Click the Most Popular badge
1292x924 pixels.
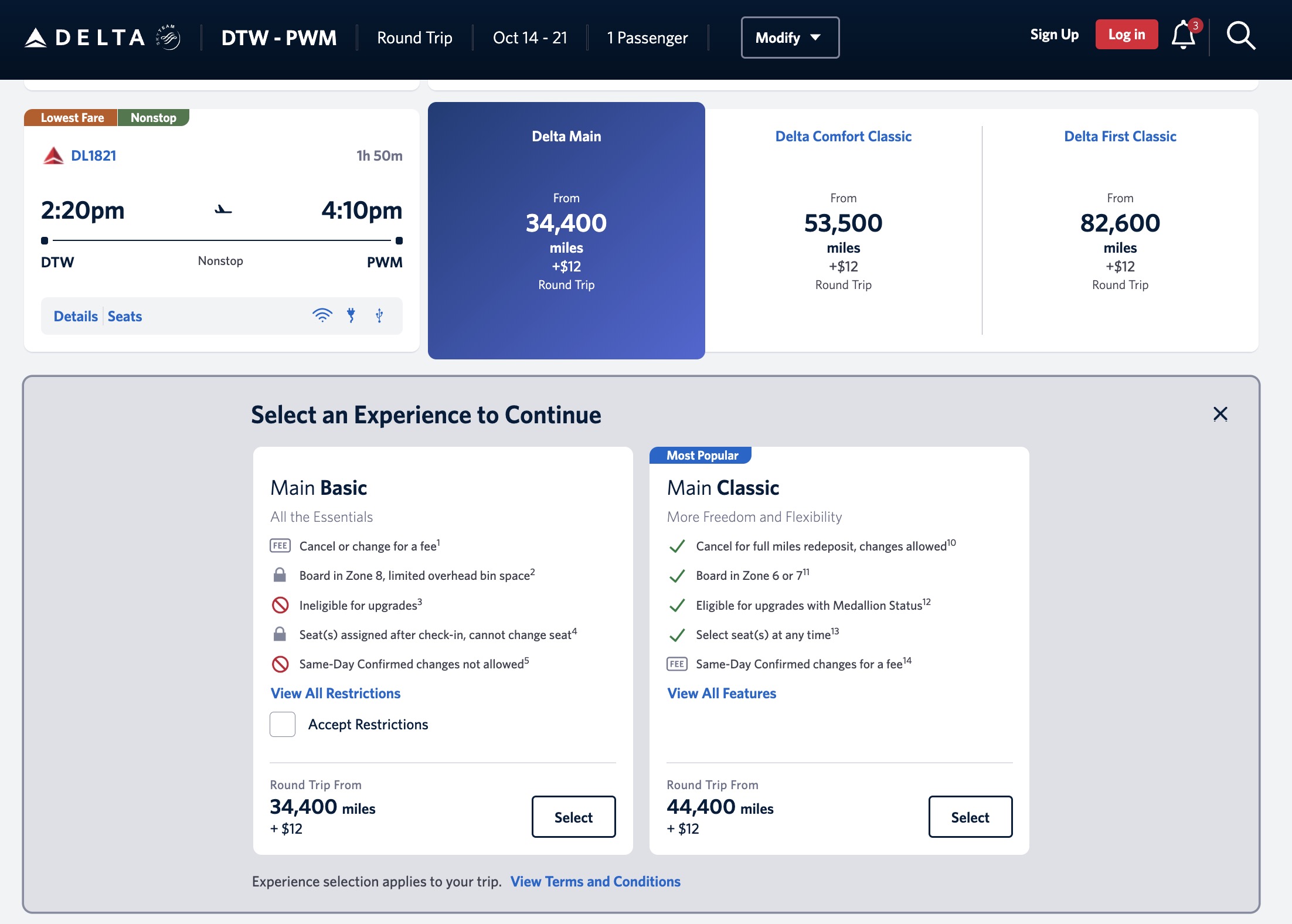coord(701,455)
